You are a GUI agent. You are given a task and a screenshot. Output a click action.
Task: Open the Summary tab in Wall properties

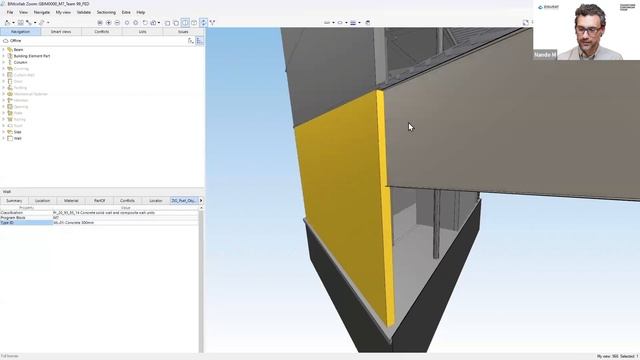click(14, 200)
